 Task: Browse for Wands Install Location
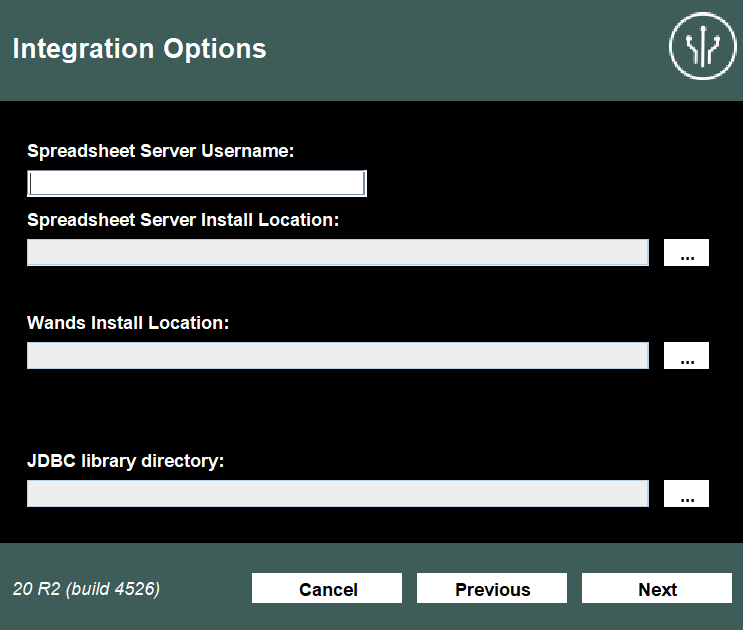(x=686, y=355)
